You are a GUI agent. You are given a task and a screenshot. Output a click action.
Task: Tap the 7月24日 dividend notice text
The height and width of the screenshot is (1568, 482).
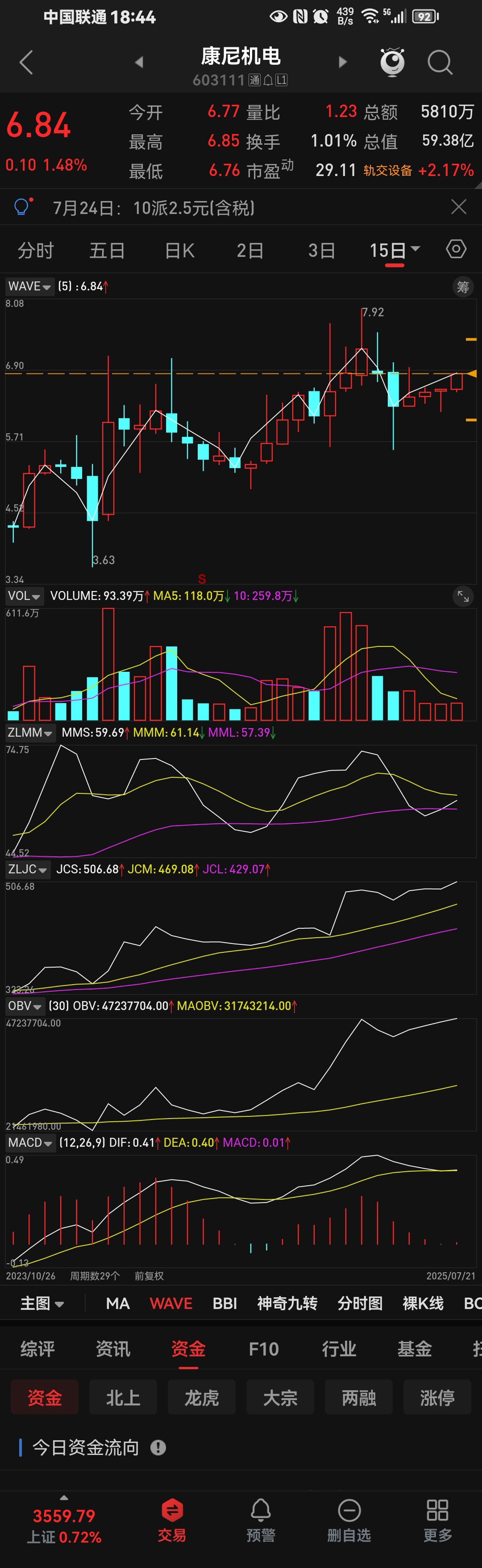coord(154,208)
